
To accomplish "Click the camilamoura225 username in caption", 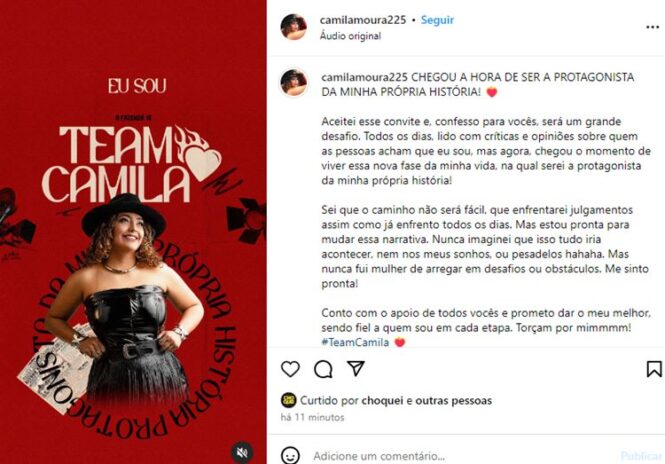I will (364, 77).
